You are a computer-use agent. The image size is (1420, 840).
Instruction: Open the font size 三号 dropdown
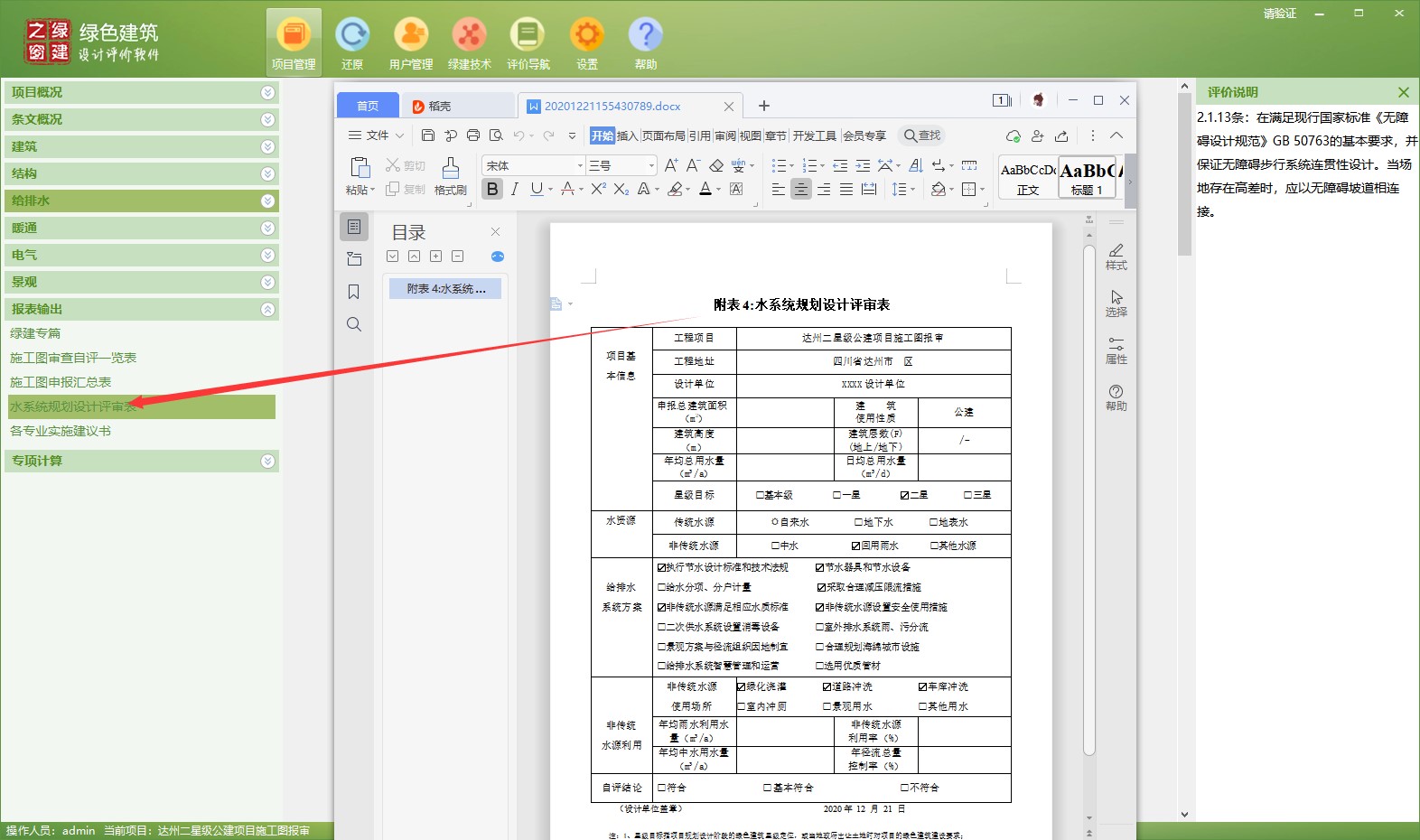point(651,165)
